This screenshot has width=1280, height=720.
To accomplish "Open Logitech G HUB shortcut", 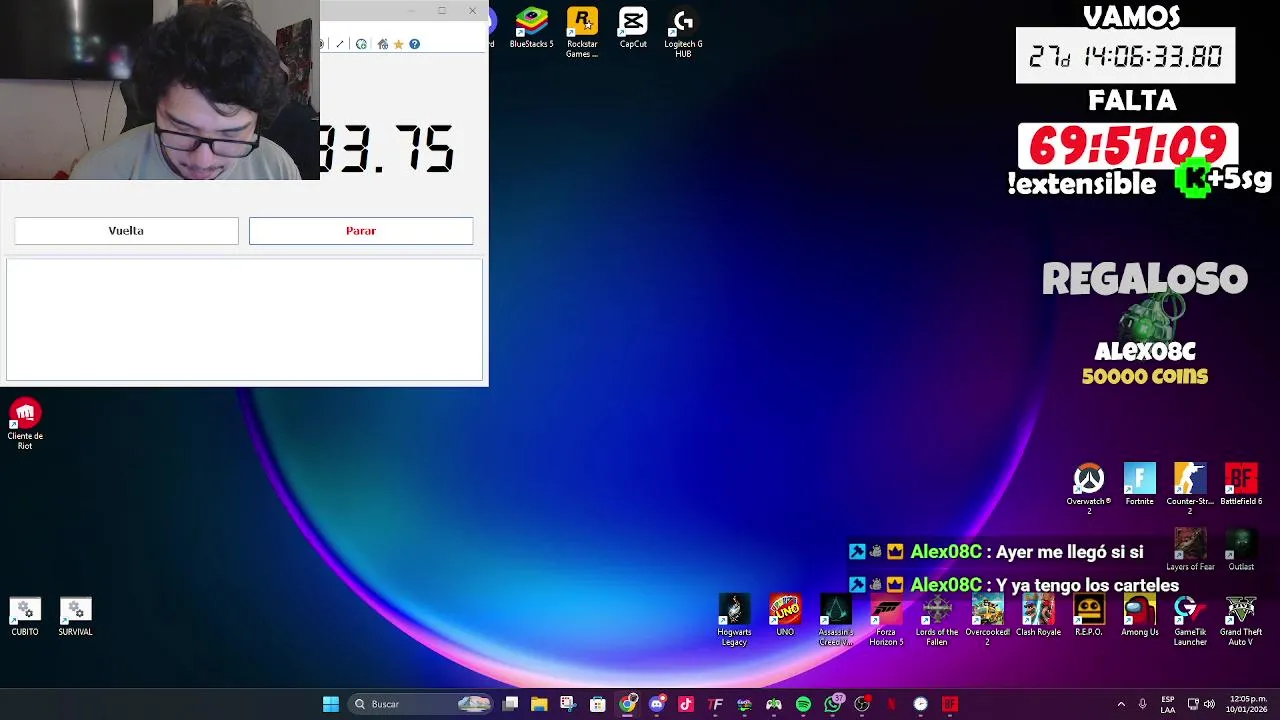I will 683,33.
